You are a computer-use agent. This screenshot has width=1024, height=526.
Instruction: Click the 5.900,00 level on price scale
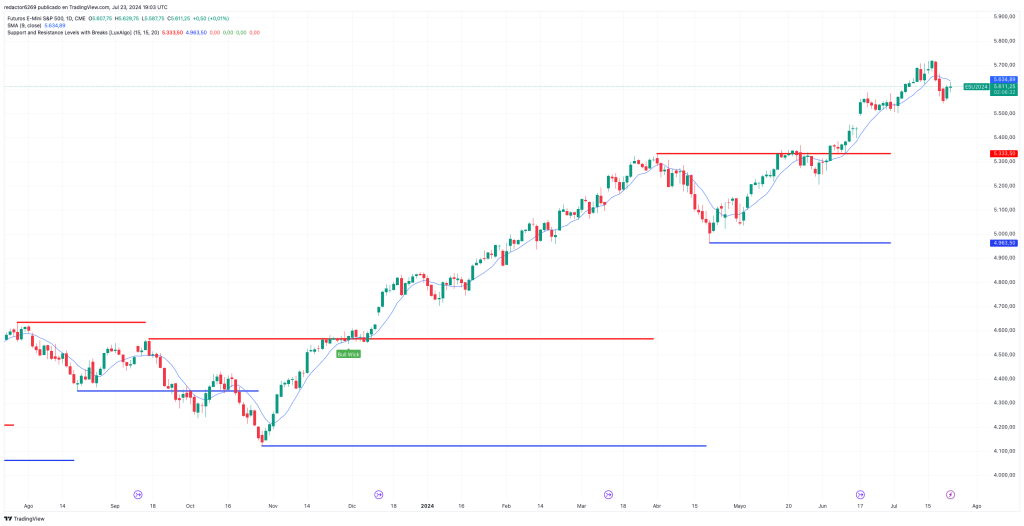point(1004,17)
